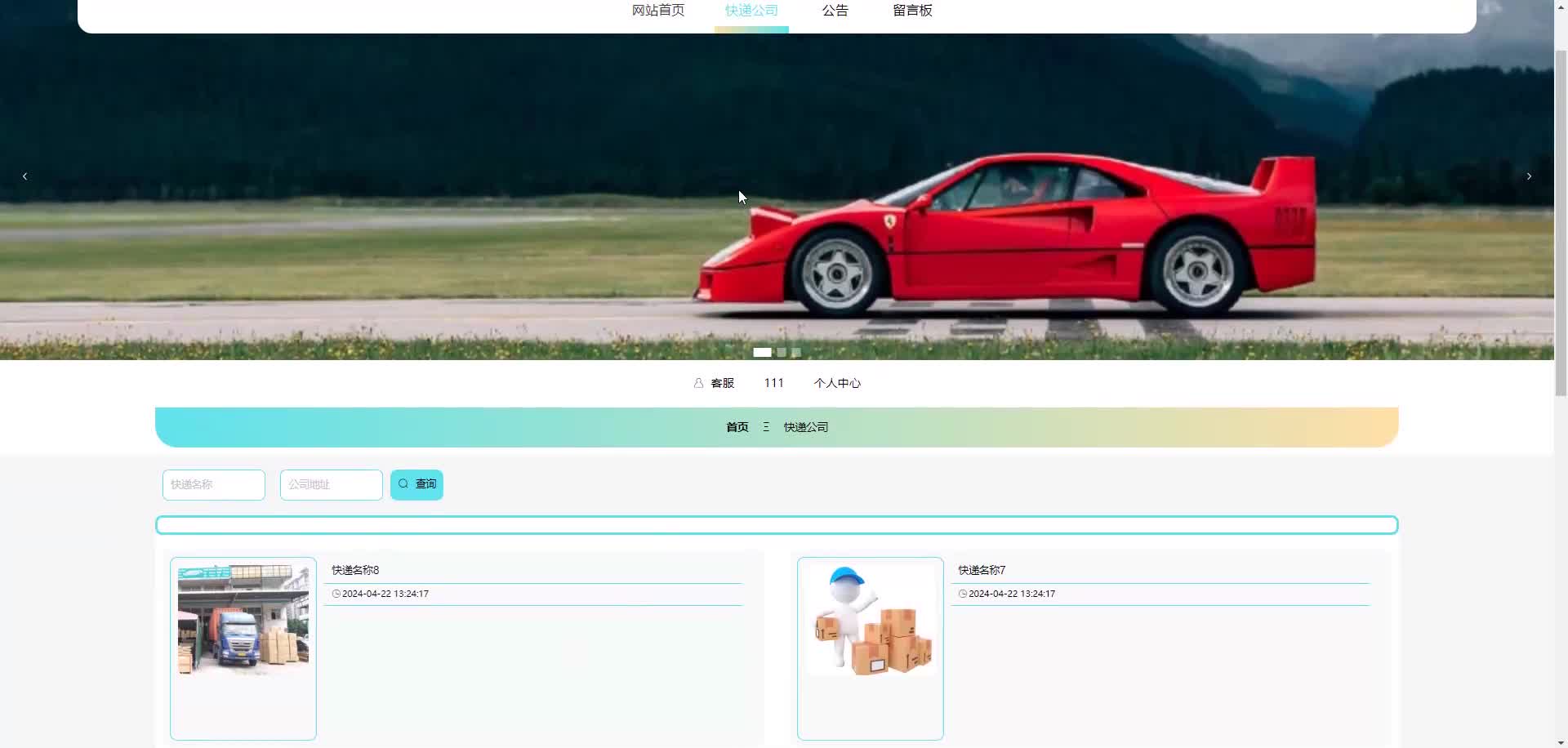Click the date under 快递名称7

1012,594
